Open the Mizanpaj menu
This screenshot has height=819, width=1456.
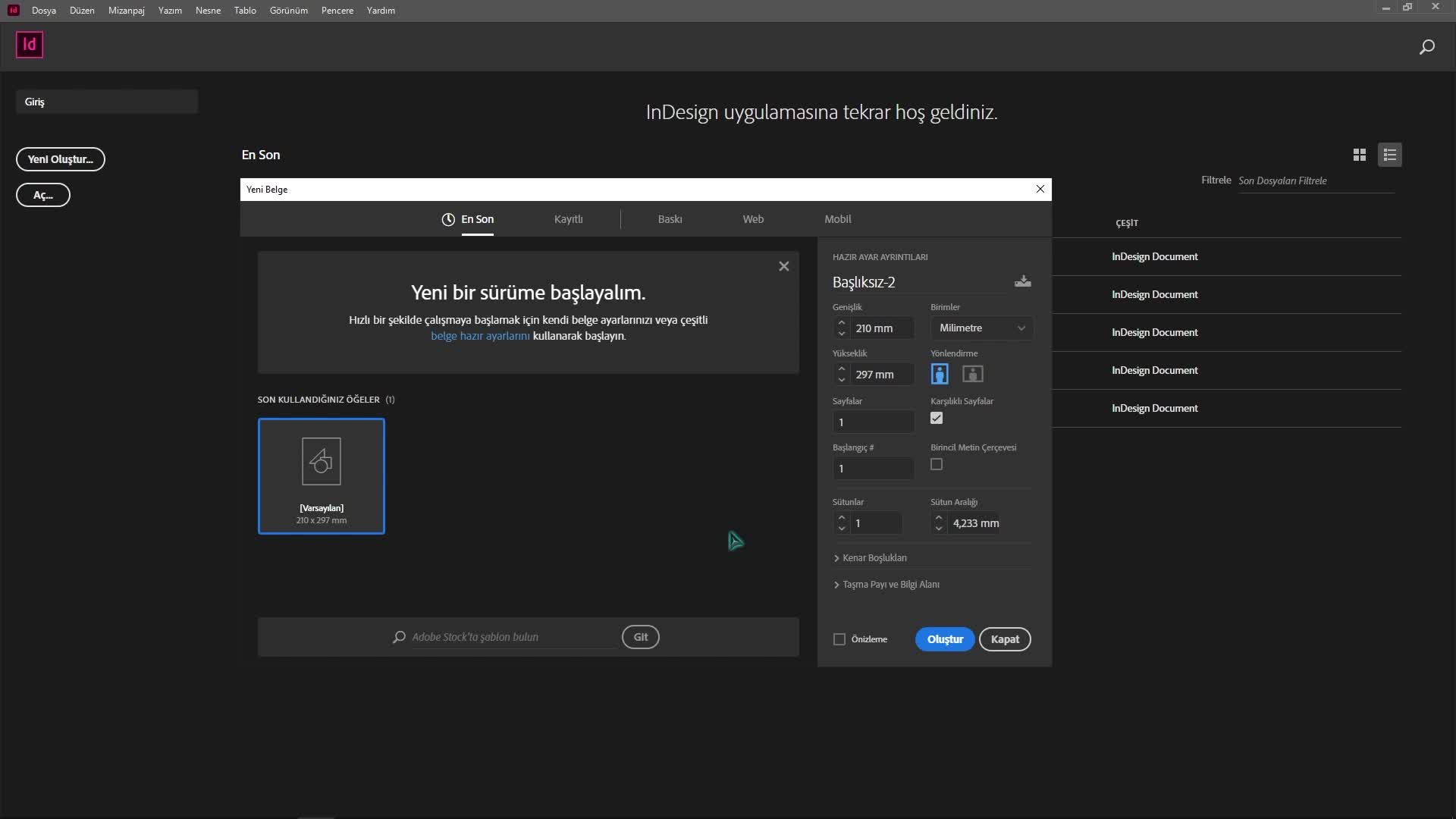point(127,11)
